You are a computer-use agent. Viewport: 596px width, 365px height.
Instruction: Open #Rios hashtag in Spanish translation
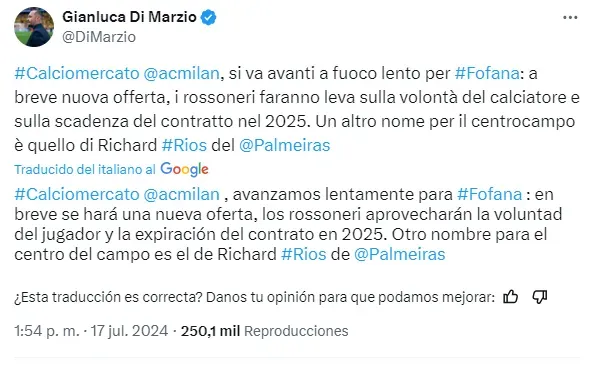(x=303, y=254)
